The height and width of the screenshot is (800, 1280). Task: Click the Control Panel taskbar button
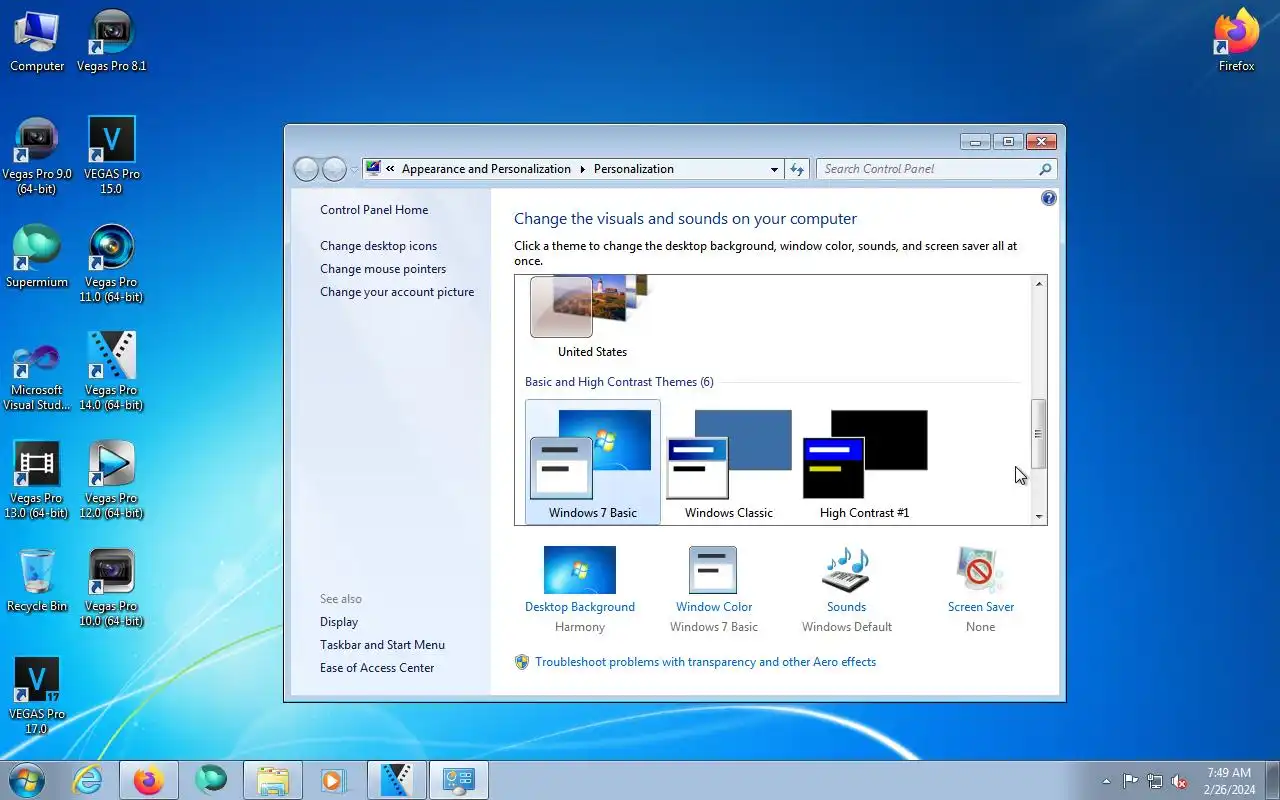459,780
